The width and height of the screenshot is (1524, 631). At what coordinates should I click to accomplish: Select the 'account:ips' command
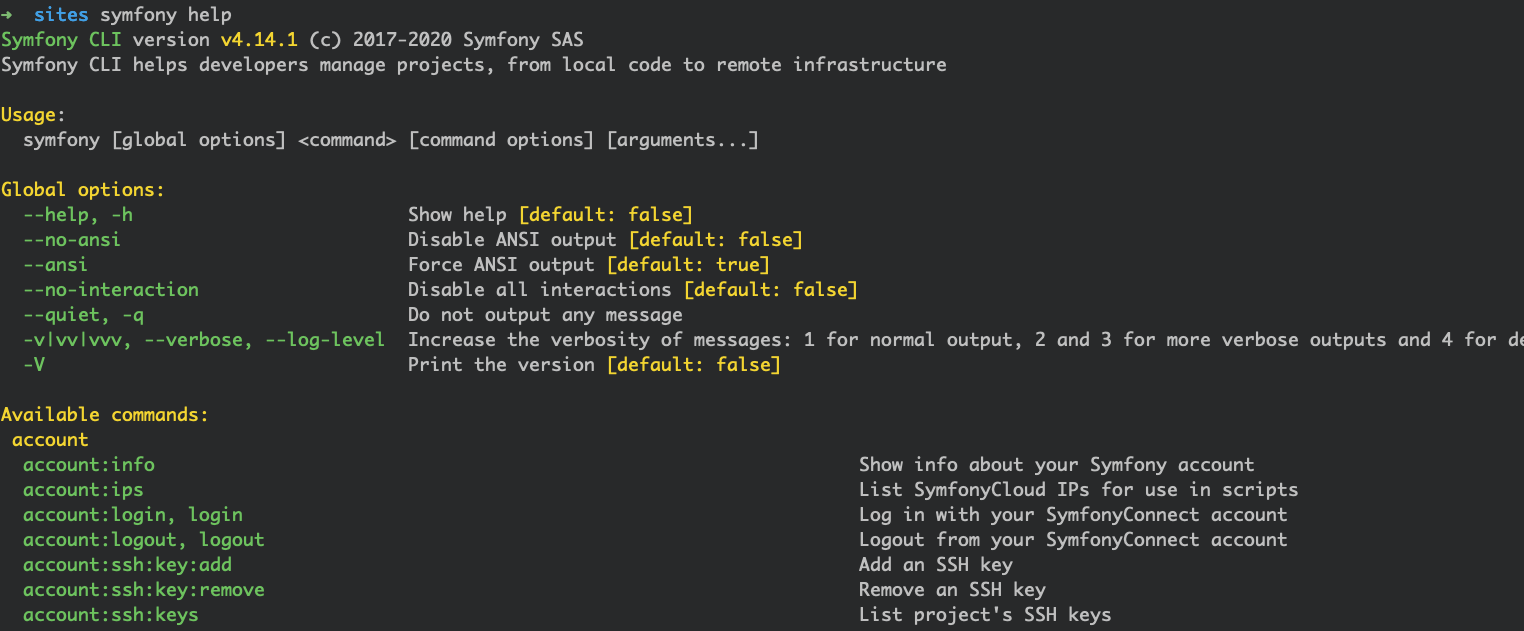pos(83,490)
